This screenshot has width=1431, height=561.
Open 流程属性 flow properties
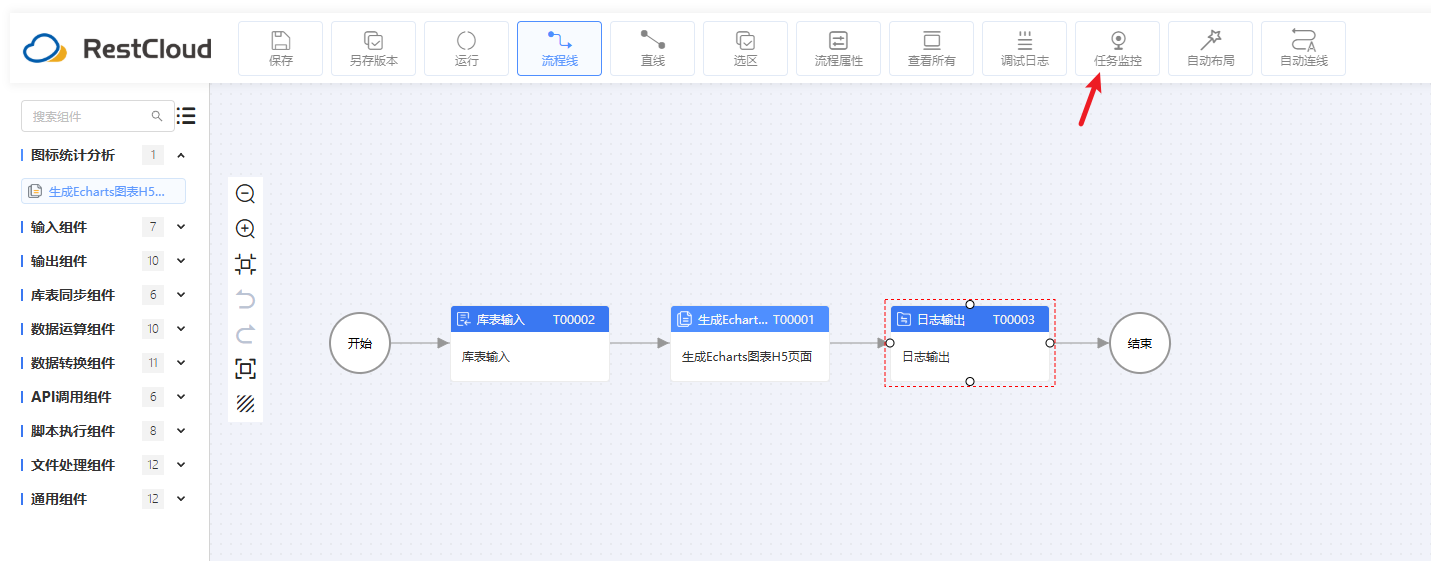point(838,48)
